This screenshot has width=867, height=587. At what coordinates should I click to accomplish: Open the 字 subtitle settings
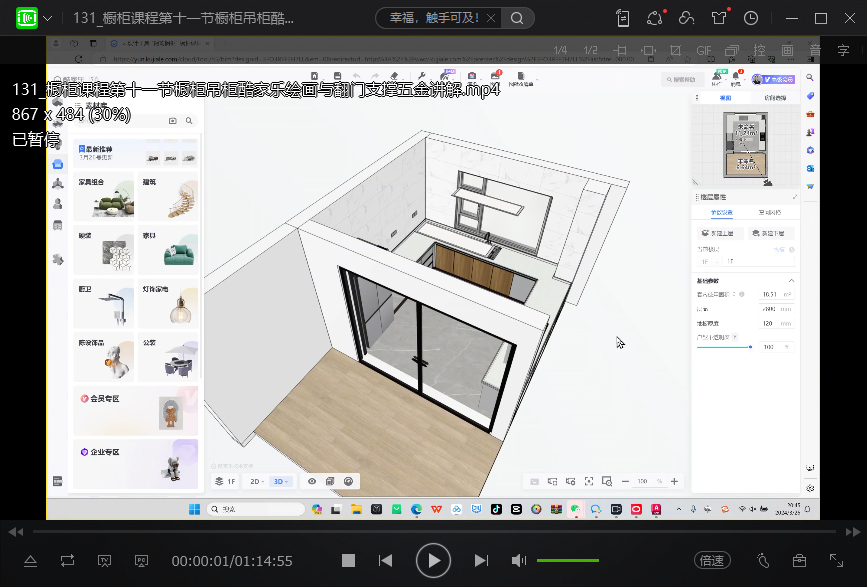(x=843, y=50)
